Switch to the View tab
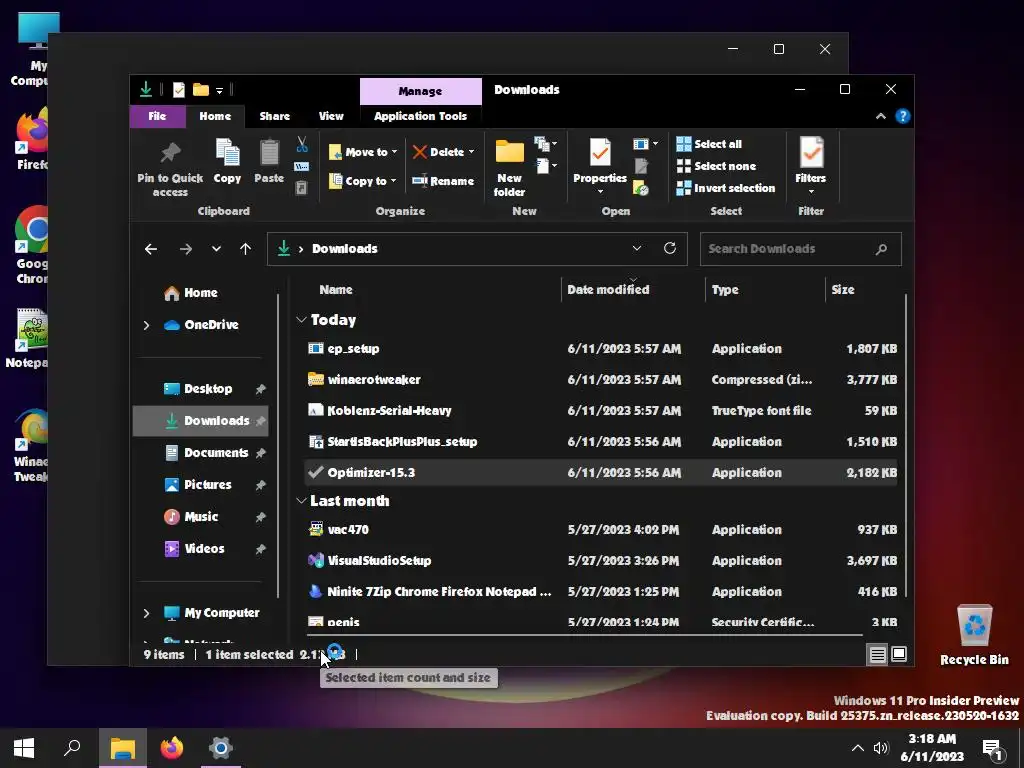 tap(331, 116)
